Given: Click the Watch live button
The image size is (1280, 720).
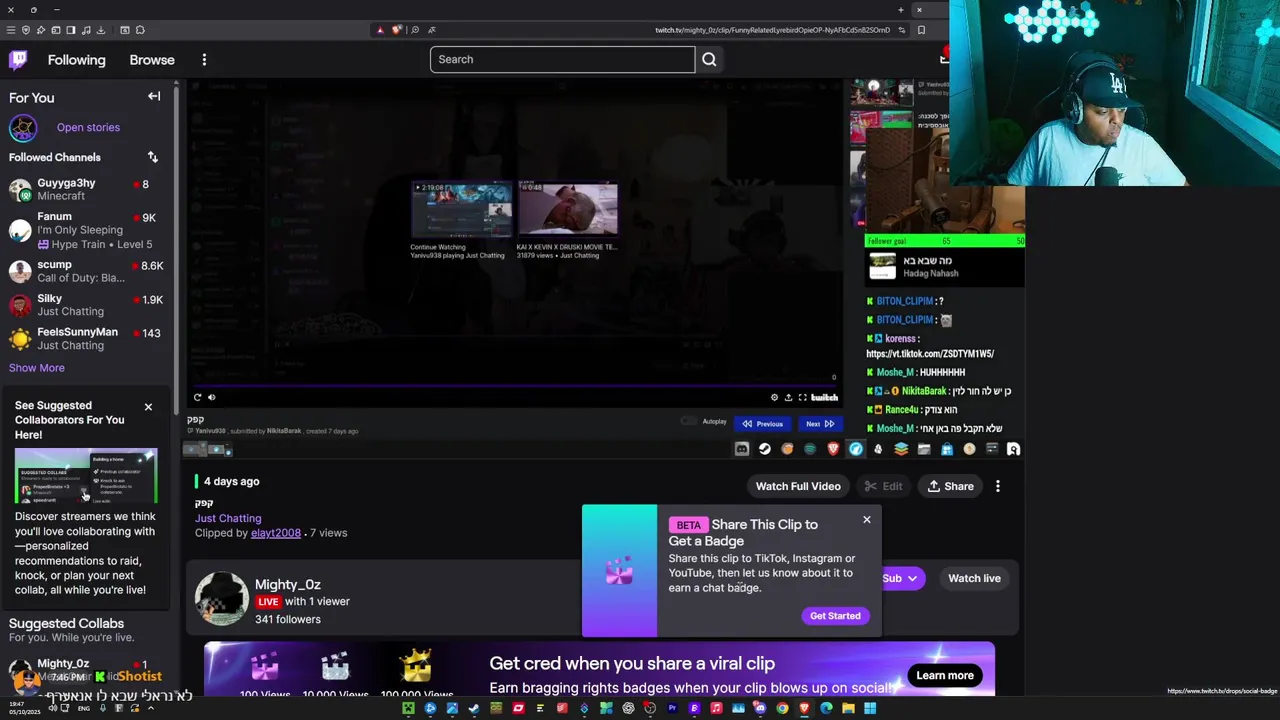Looking at the screenshot, I should [x=974, y=578].
